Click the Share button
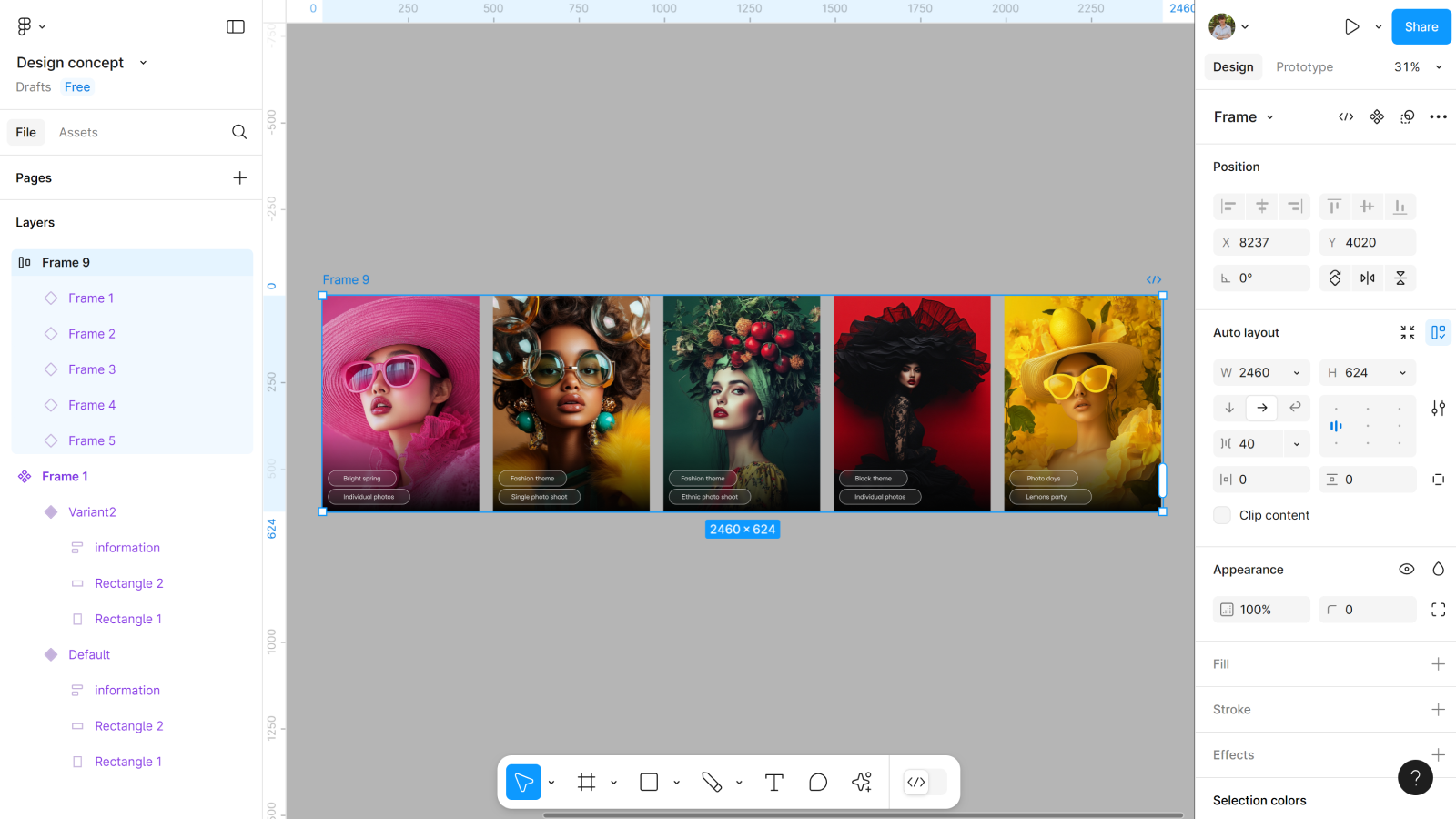The width and height of the screenshot is (1456, 819). (x=1421, y=26)
